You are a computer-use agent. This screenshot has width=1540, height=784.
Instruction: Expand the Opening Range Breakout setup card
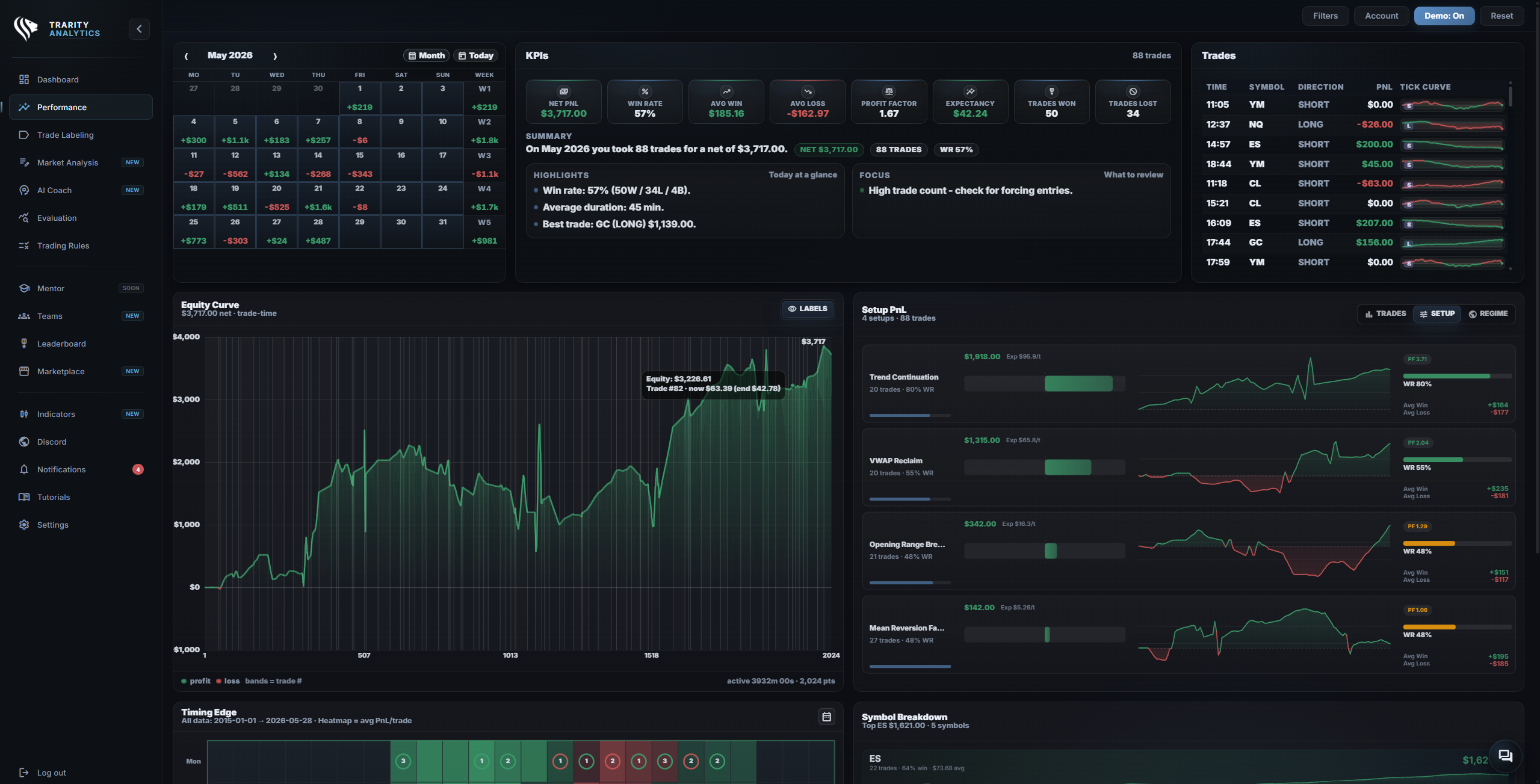tap(1189, 551)
